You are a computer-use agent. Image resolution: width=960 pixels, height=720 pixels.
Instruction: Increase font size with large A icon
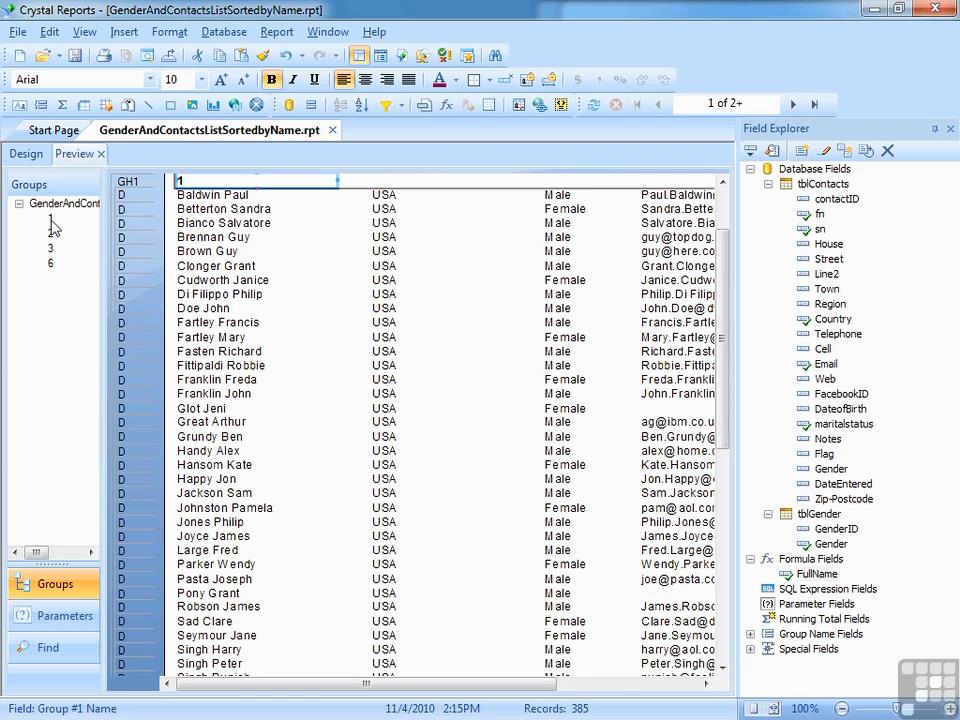click(221, 80)
